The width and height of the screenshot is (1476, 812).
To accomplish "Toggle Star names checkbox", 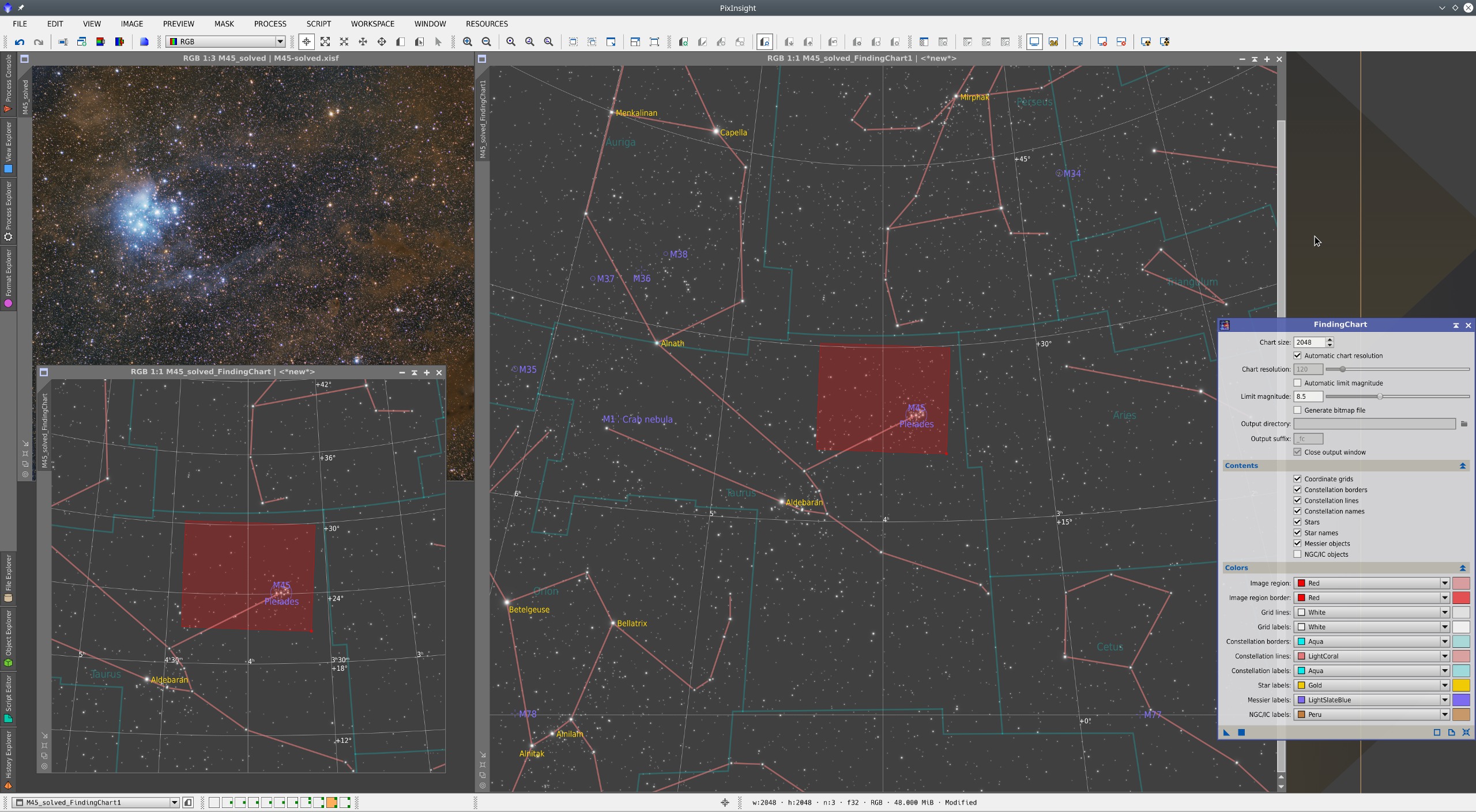I will coord(1297,533).
